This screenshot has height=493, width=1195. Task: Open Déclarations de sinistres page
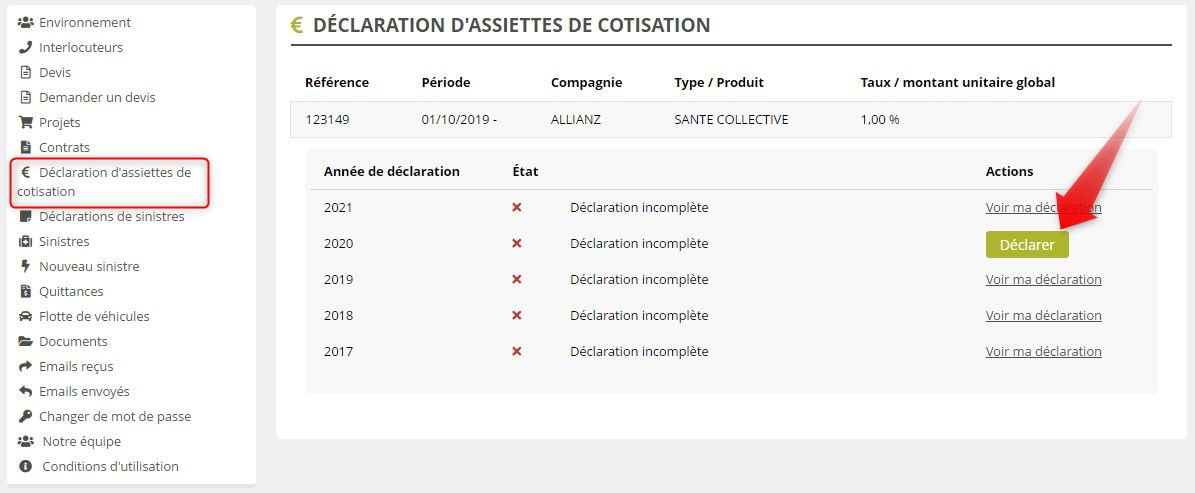pos(111,217)
